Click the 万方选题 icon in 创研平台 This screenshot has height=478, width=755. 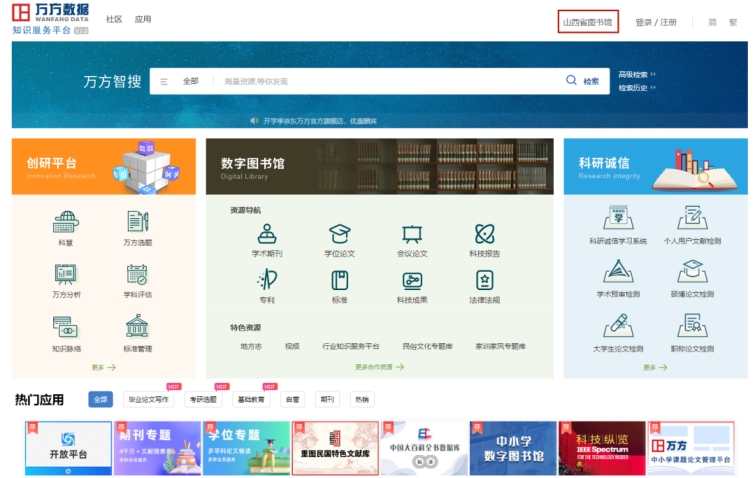(137, 222)
